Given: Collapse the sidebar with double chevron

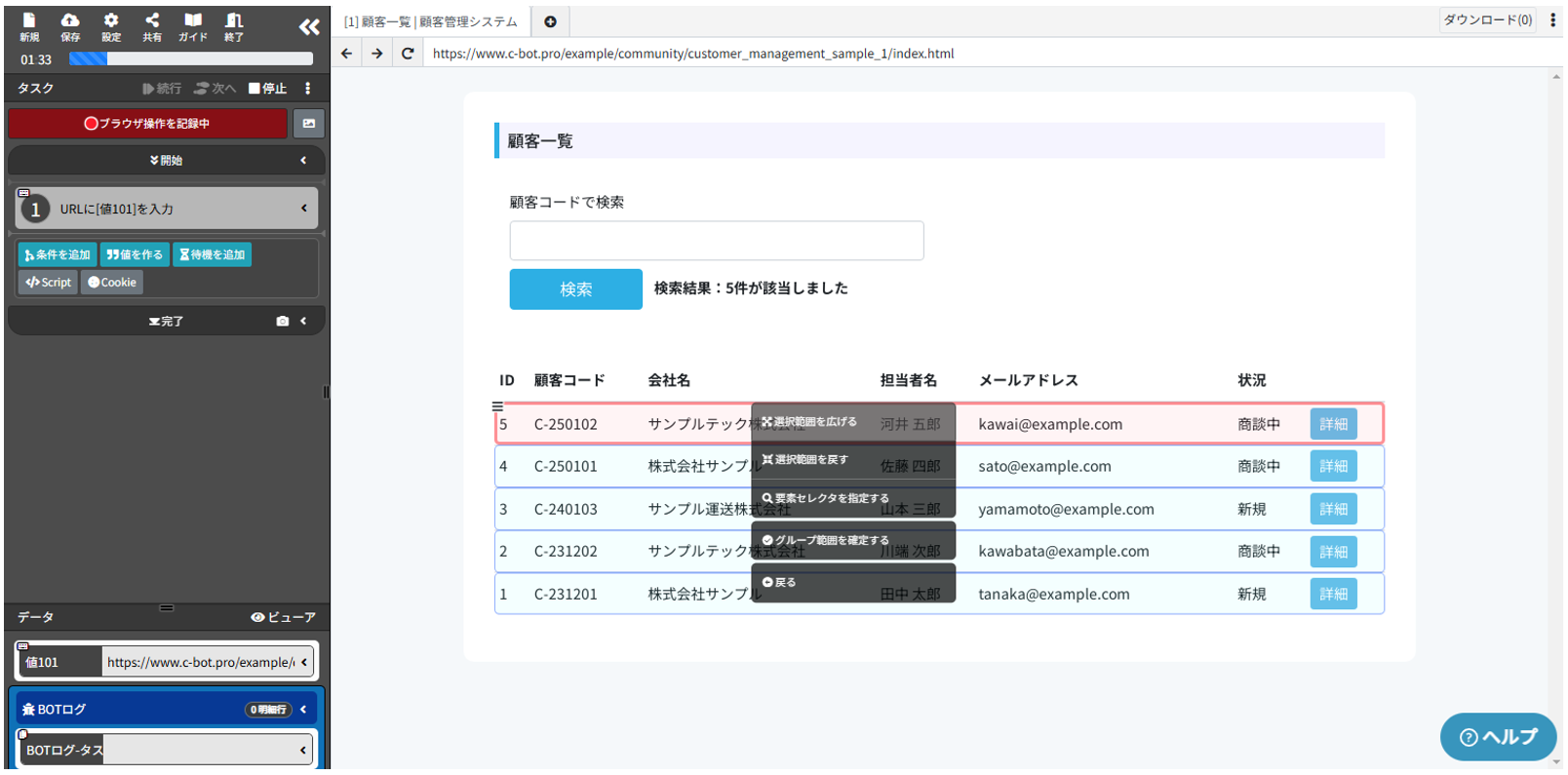Looking at the screenshot, I should (309, 27).
